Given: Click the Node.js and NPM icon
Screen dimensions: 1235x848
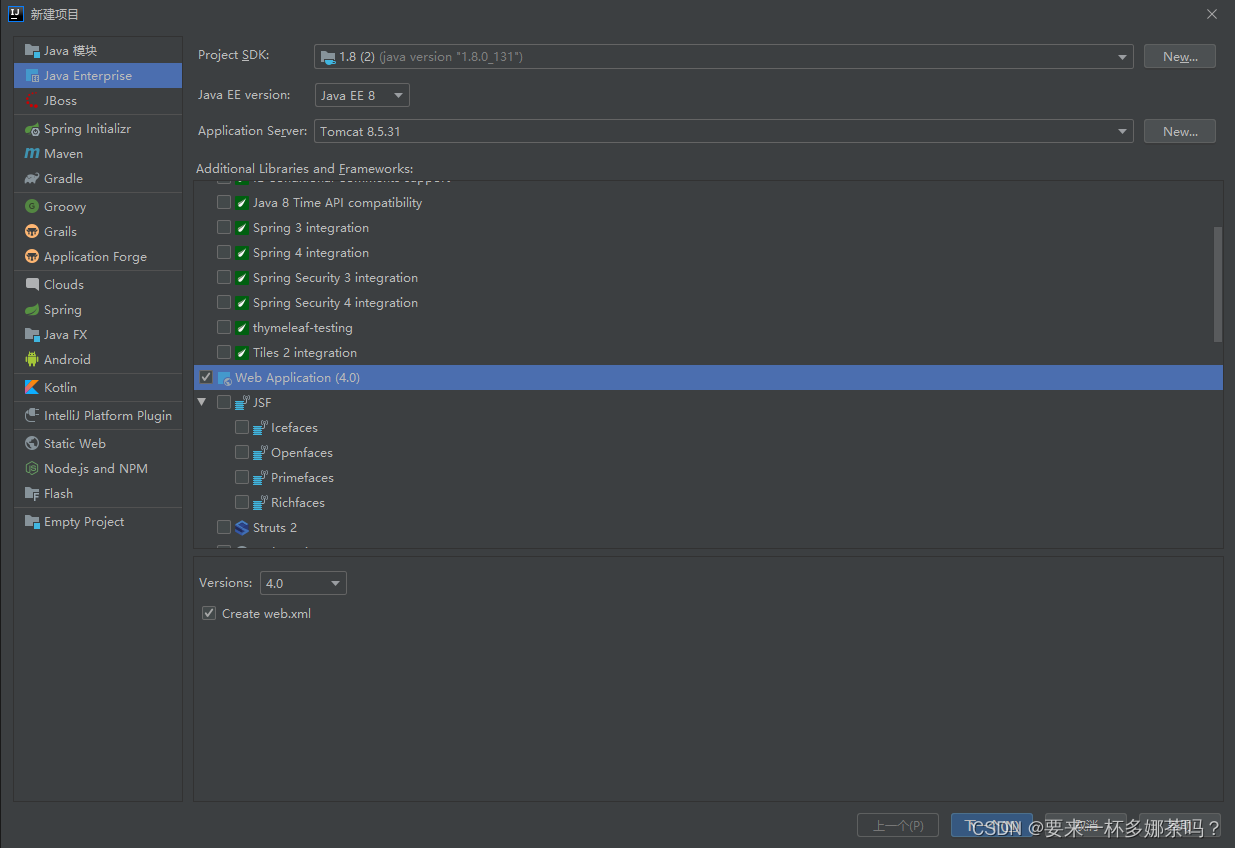Looking at the screenshot, I should pyautogui.click(x=32, y=469).
